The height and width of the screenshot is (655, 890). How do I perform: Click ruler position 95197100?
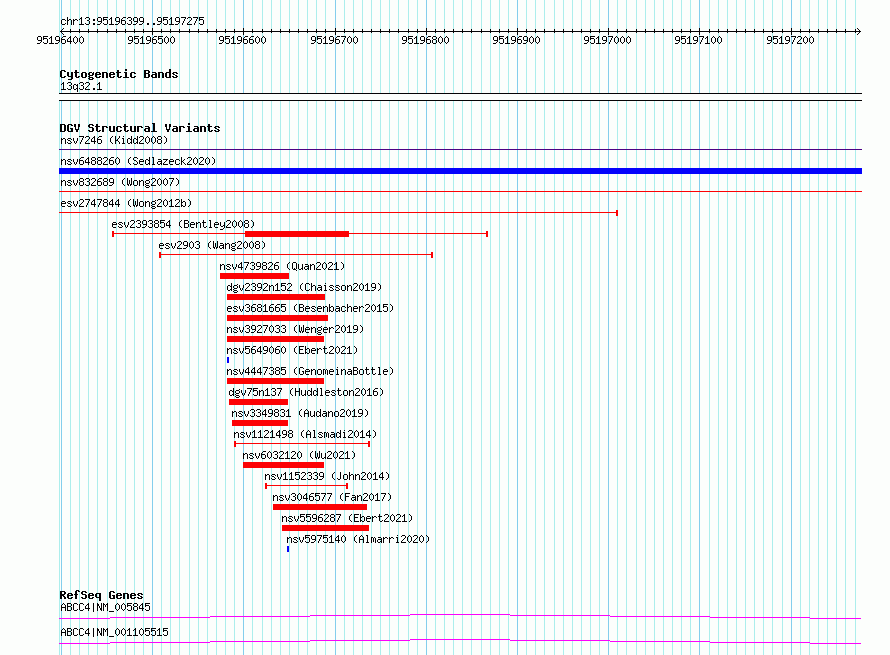(x=698, y=40)
